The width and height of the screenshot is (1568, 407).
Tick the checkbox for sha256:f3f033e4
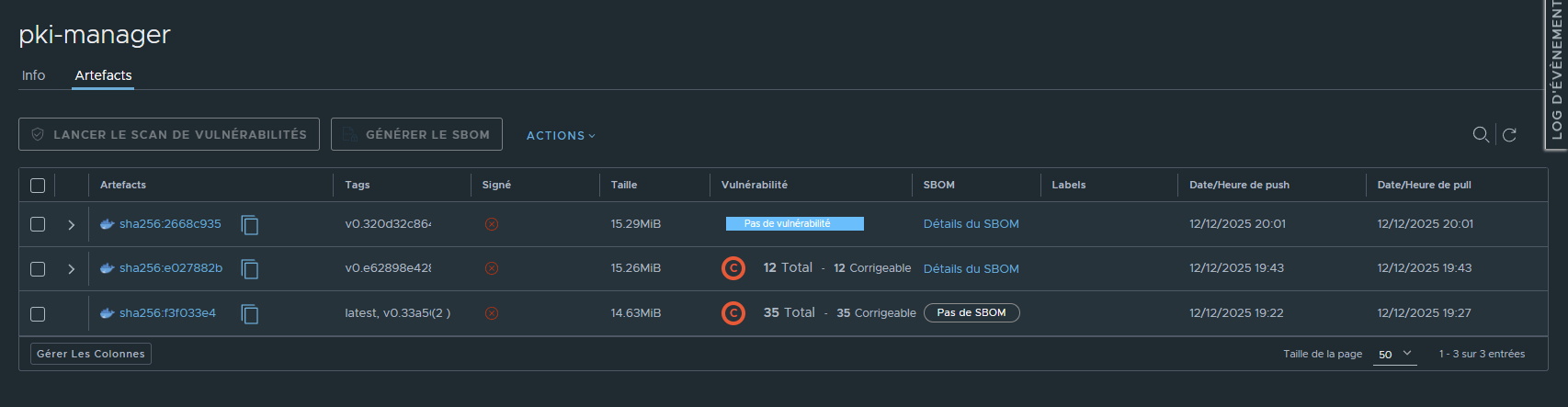(38, 314)
